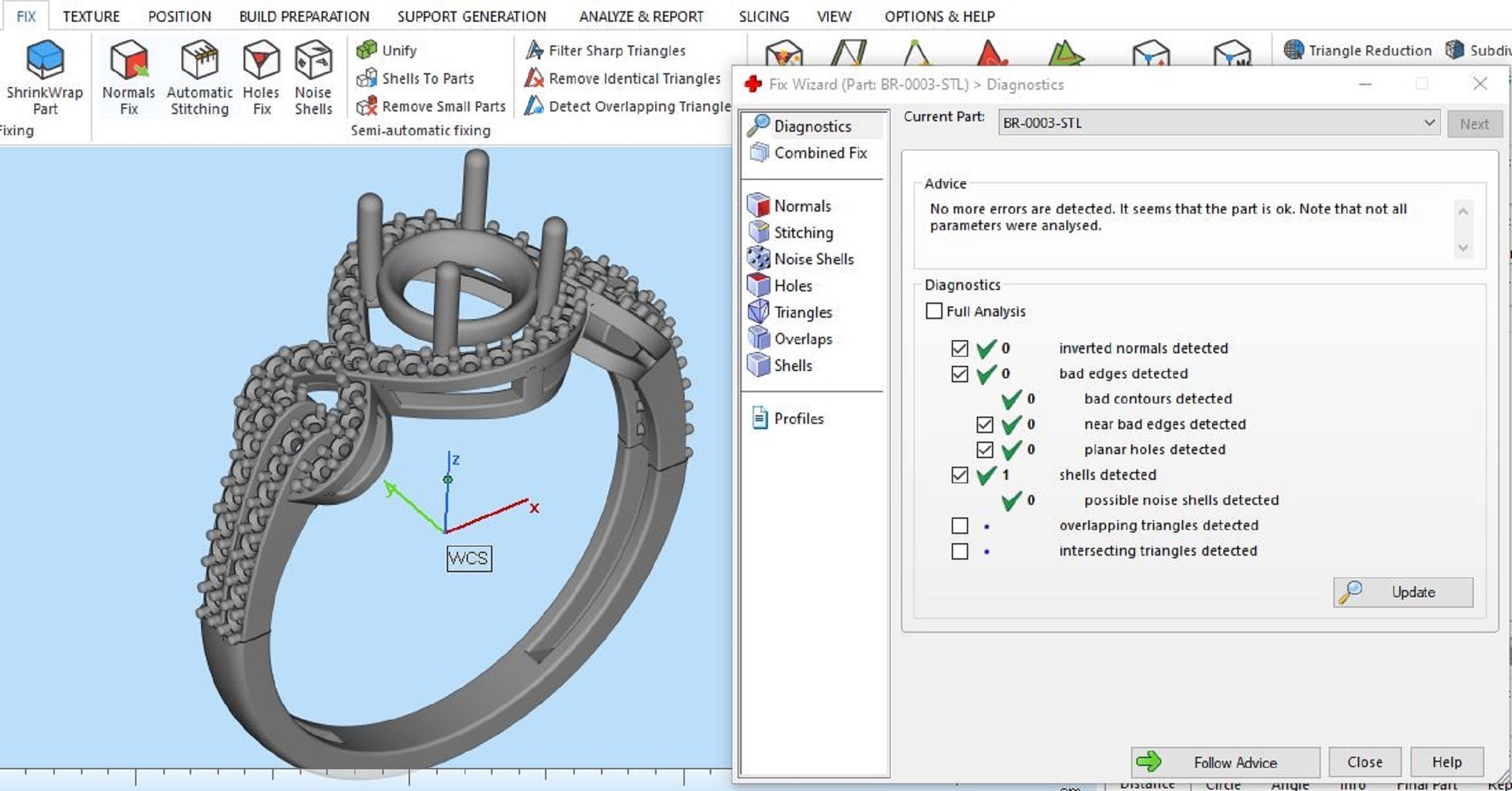Screen dimensions: 1512x791
Task: Select the Noise Shells tool
Action: click(x=313, y=78)
